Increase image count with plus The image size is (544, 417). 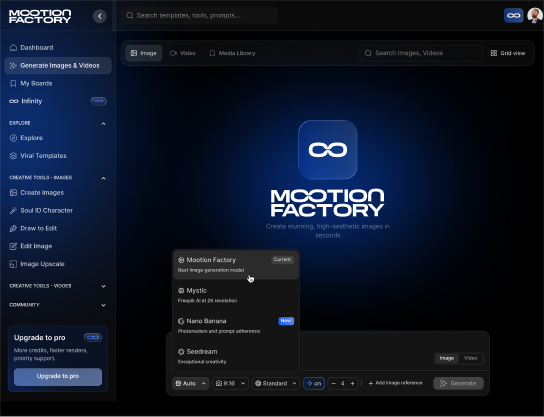pos(352,383)
